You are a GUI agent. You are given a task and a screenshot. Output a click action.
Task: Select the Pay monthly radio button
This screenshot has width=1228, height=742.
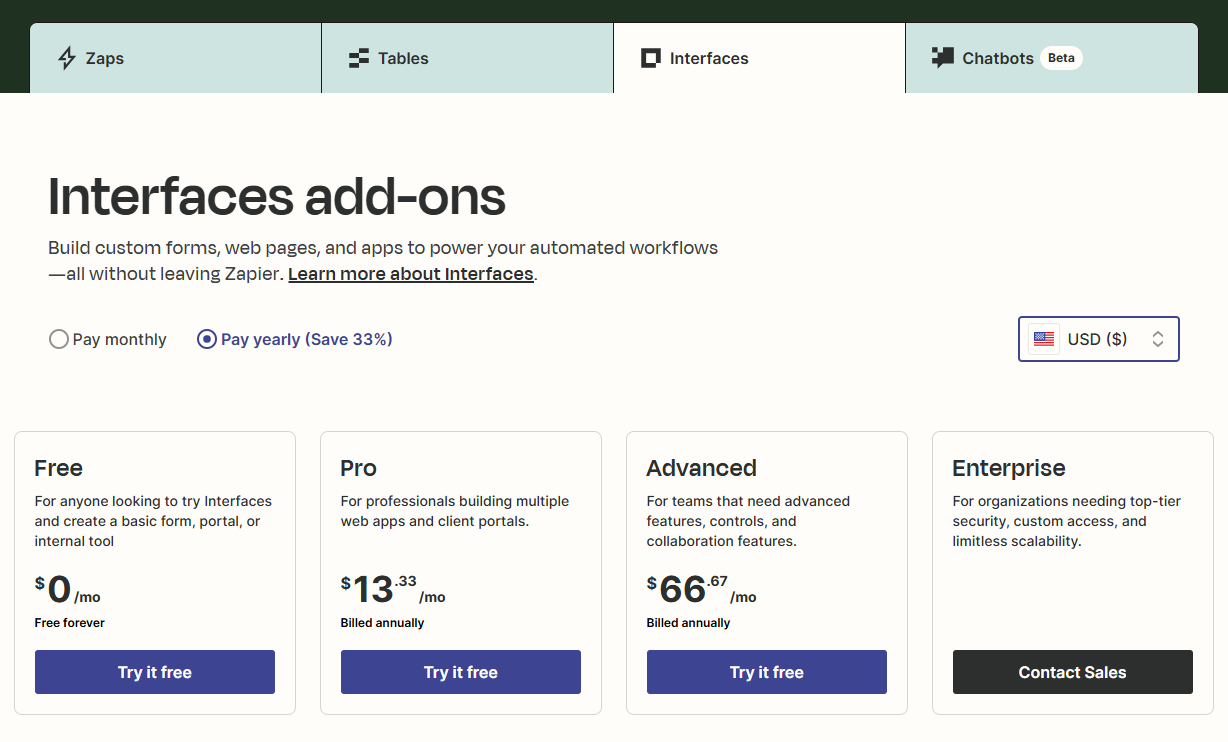(58, 339)
